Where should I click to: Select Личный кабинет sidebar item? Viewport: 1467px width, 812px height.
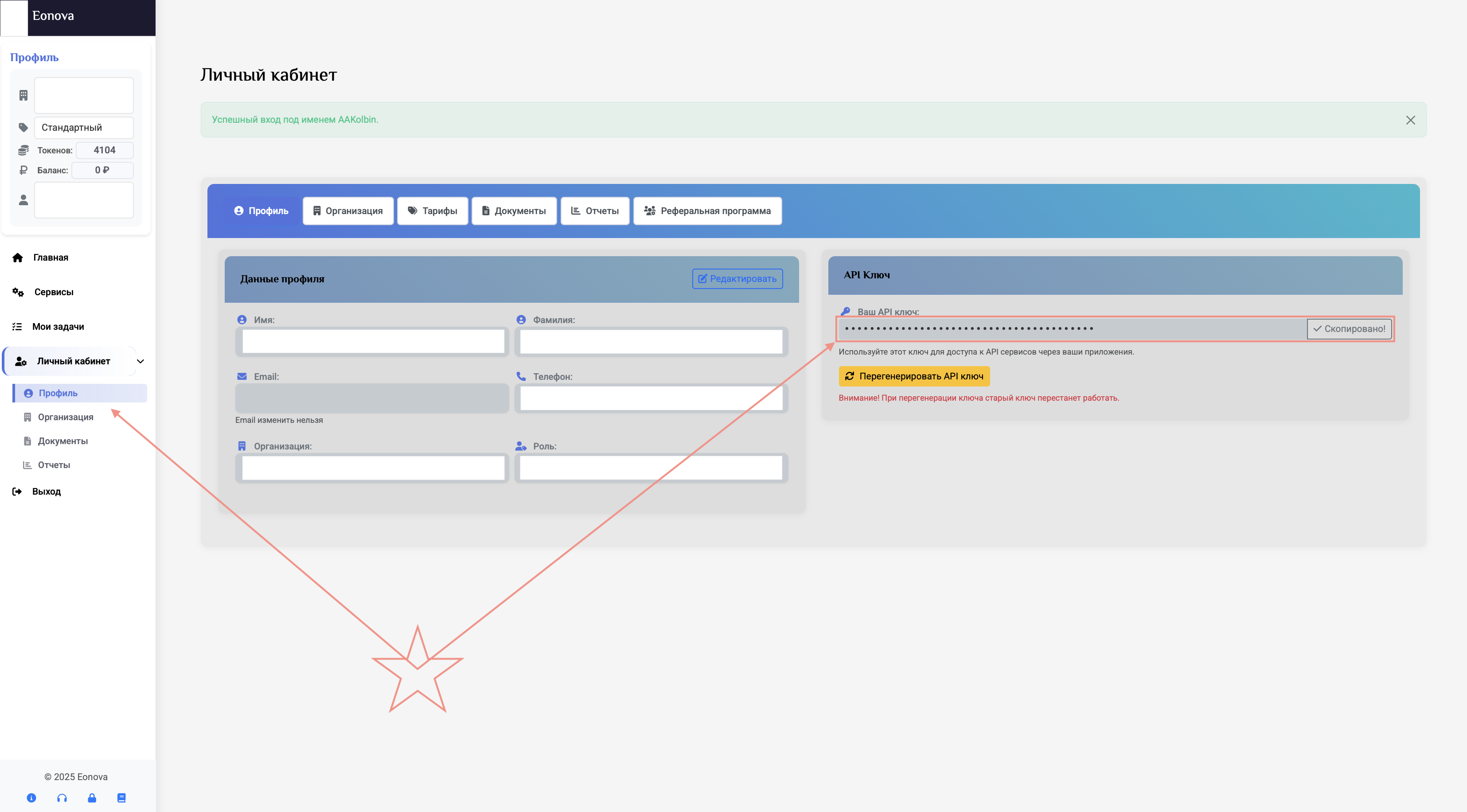(x=70, y=361)
